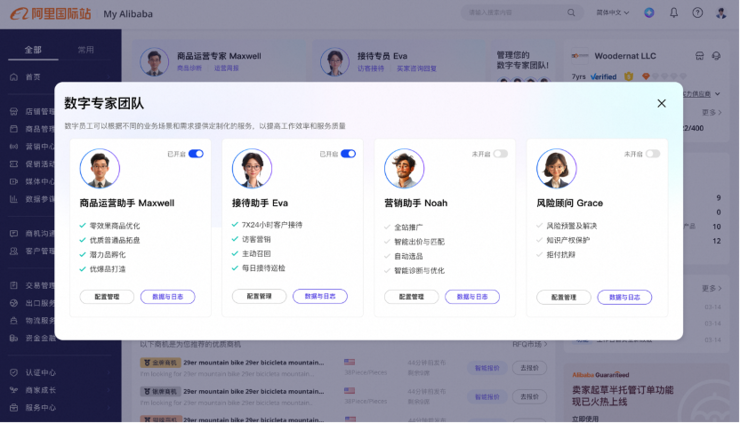Select the 首页 sidebar item
740x423 pixels.
(x=34, y=77)
